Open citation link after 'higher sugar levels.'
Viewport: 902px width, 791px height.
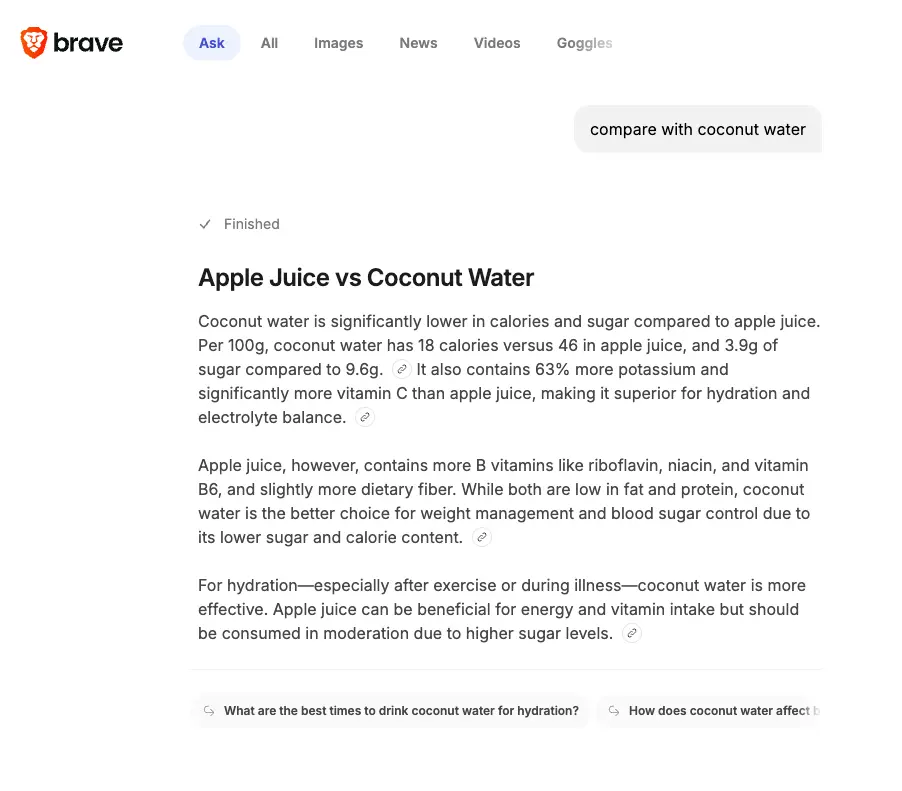(x=632, y=633)
